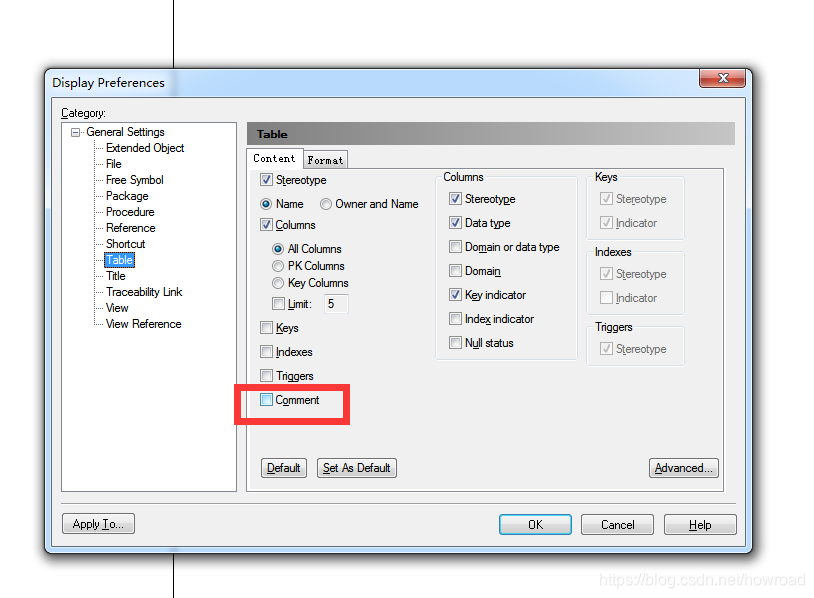
Task: Click the Default button
Action: click(283, 468)
